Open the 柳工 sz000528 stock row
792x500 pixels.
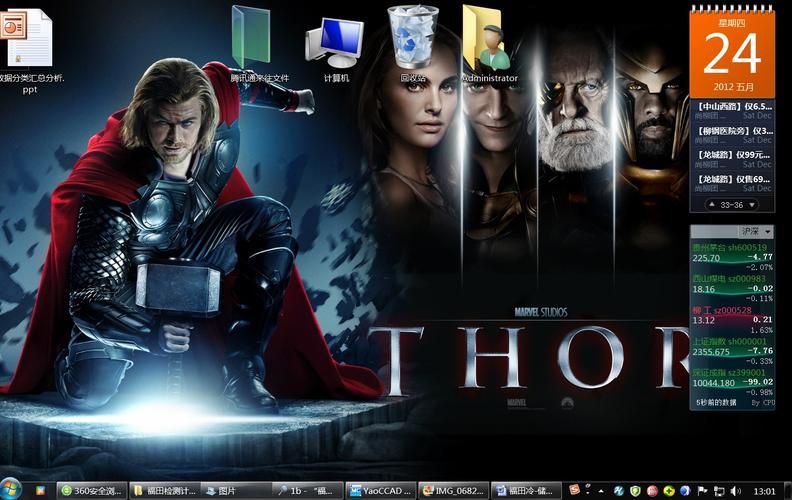732,319
